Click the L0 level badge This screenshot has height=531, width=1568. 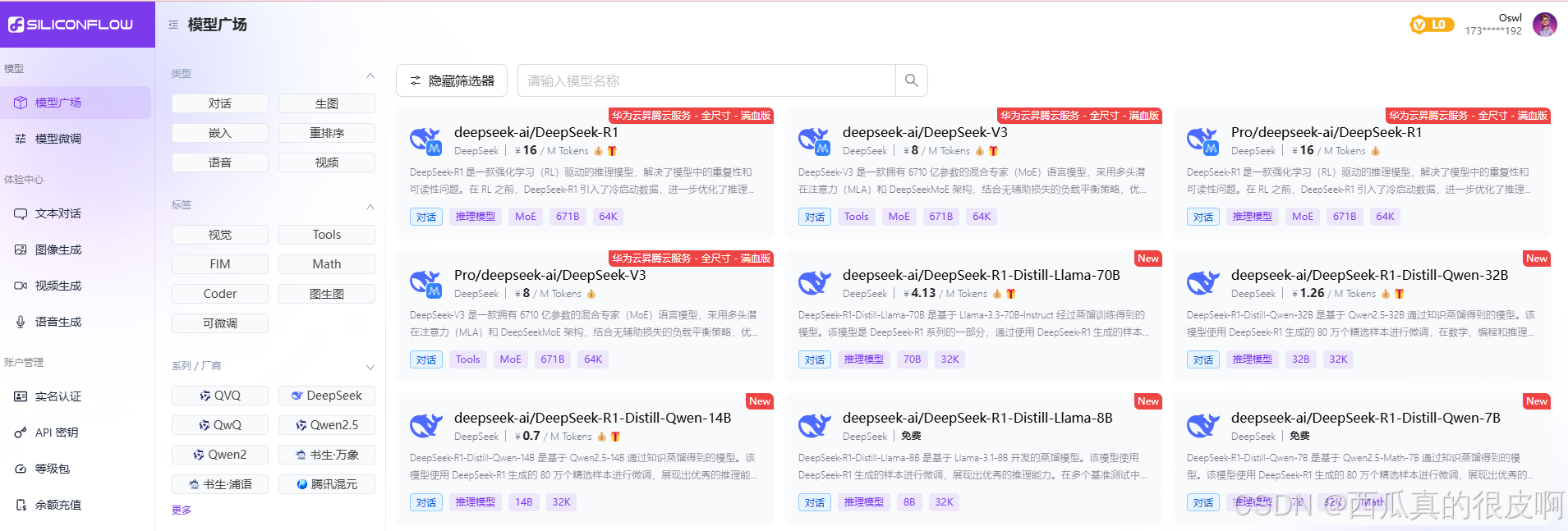1432,25
